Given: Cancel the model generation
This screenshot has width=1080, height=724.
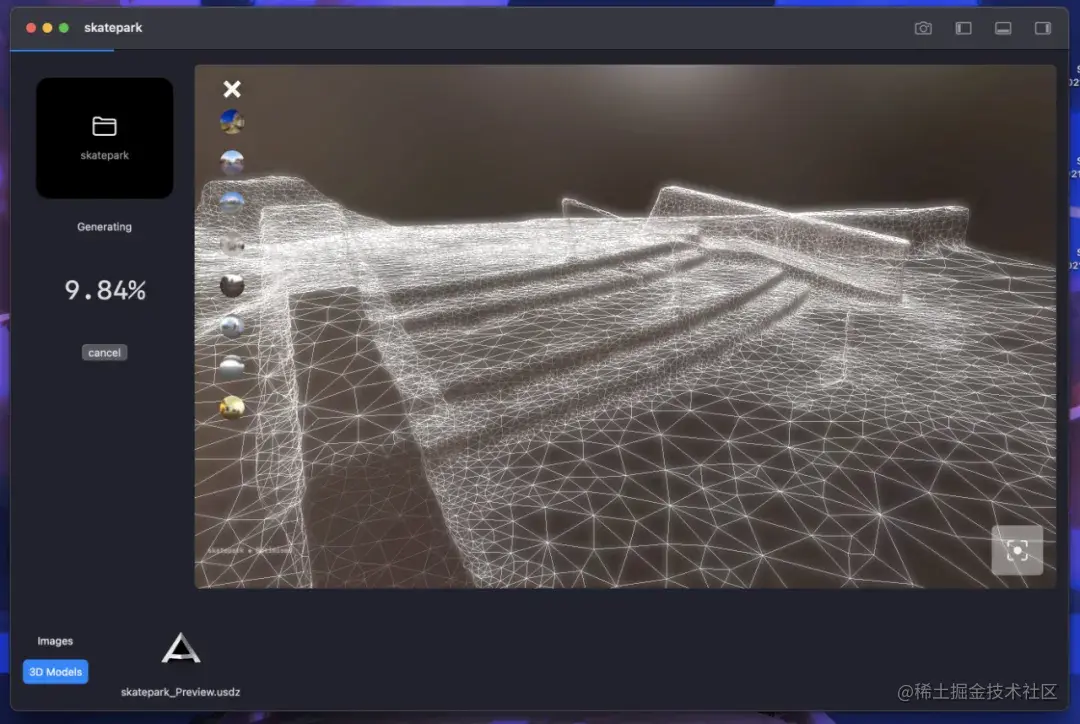Looking at the screenshot, I should click(104, 352).
